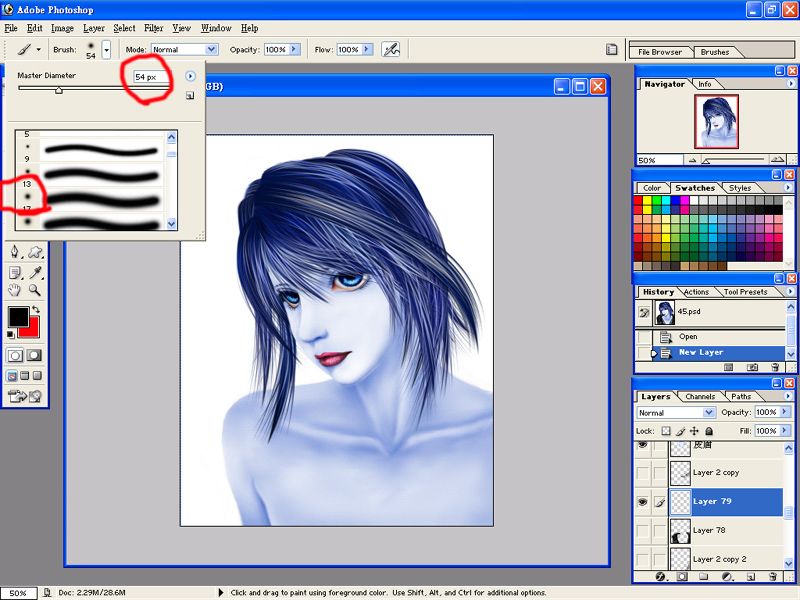Viewport: 800px width, 600px height.
Task: Zoom out via Navigator small mountains icon
Action: click(x=692, y=160)
